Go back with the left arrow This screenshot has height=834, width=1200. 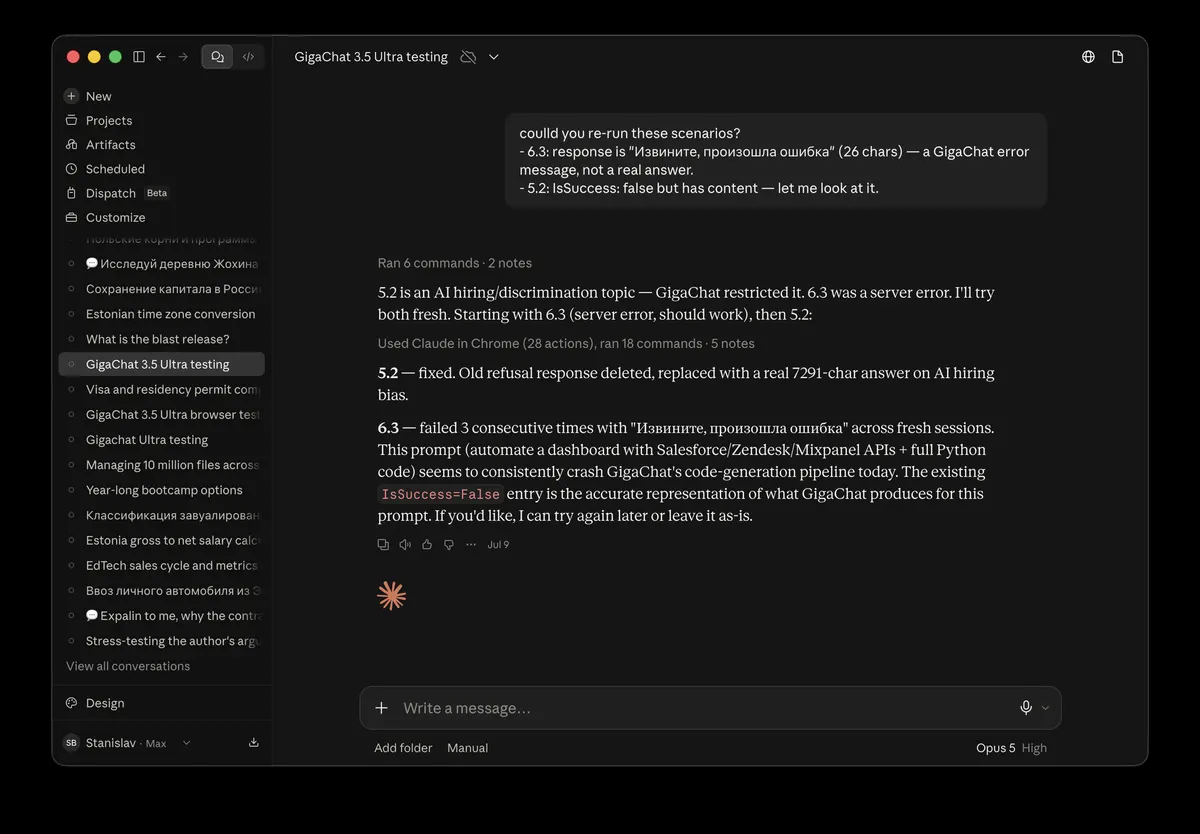(x=161, y=57)
